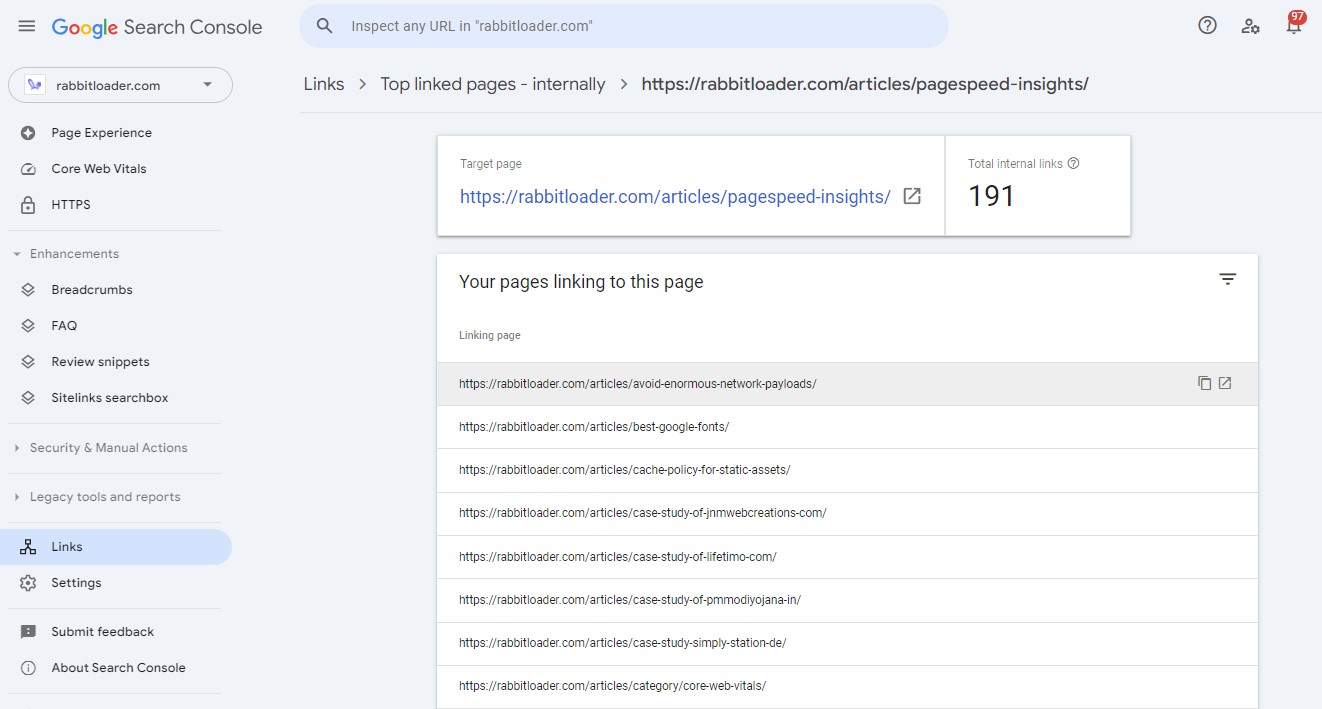Open the Help question mark icon
This screenshot has width=1322, height=709.
(1207, 26)
